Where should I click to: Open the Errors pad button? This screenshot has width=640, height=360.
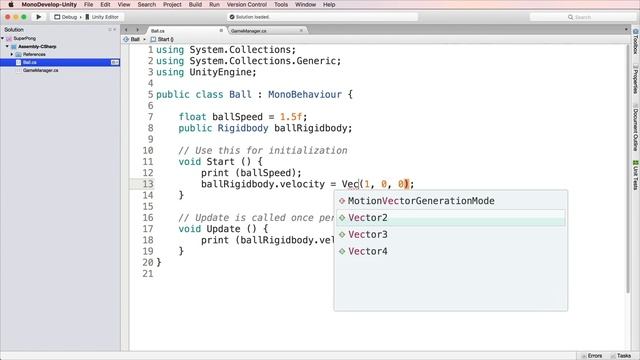coord(591,356)
